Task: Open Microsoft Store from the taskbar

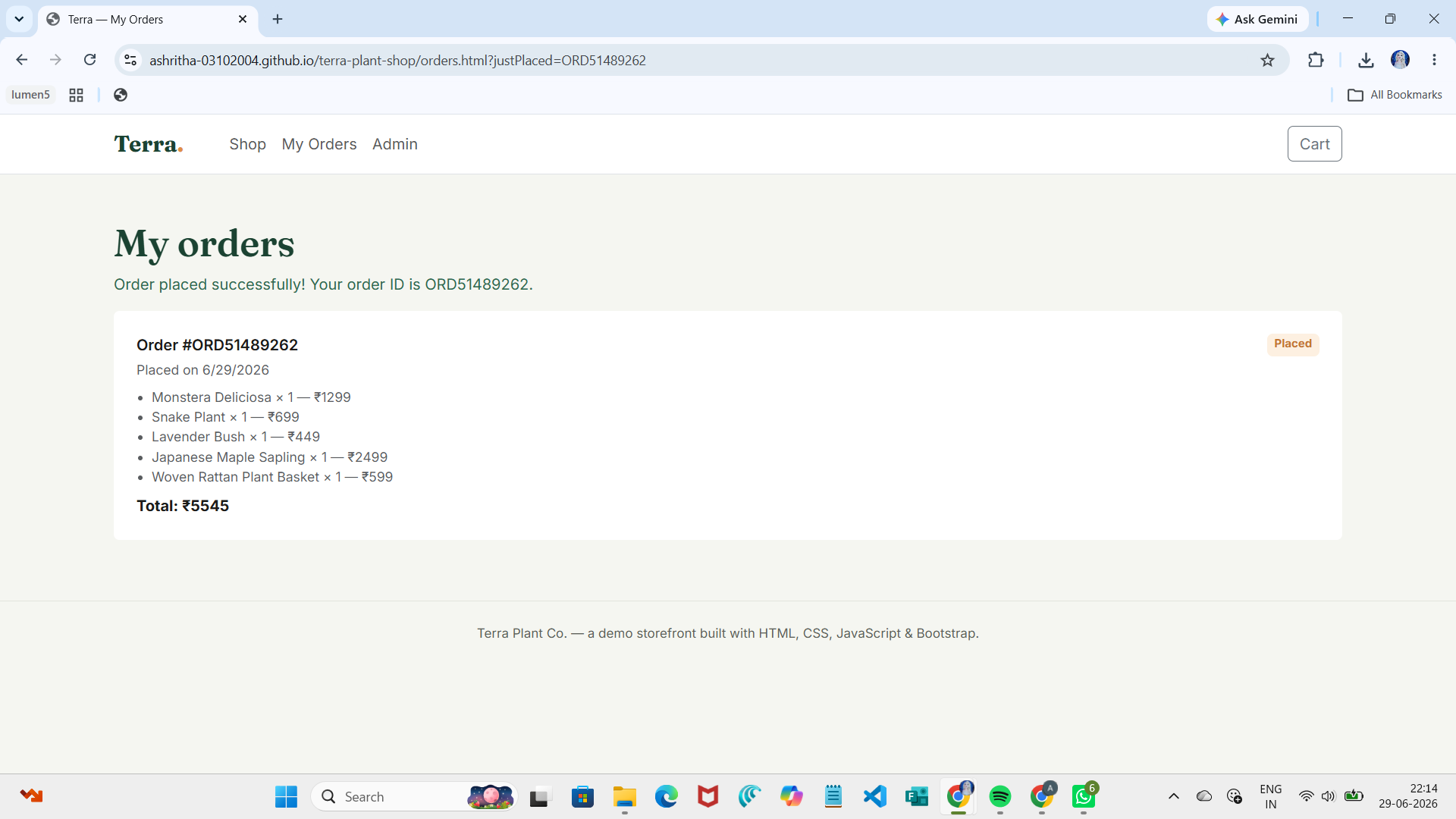Action: point(582,796)
